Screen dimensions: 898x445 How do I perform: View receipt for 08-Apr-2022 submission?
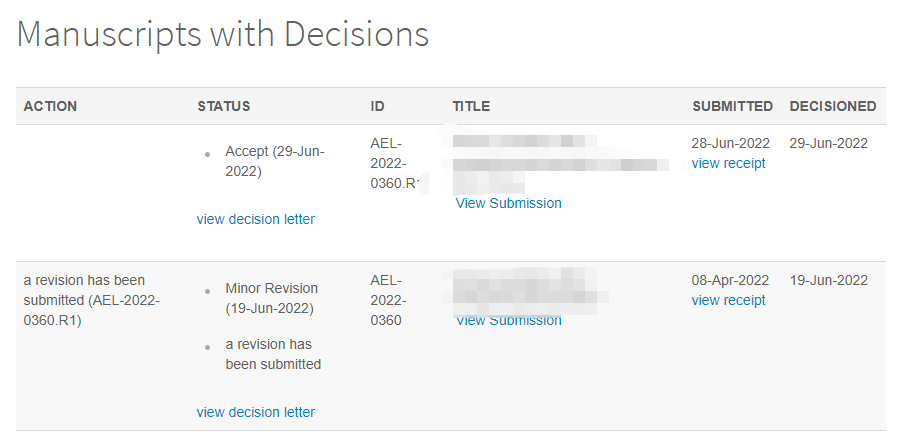tap(728, 300)
